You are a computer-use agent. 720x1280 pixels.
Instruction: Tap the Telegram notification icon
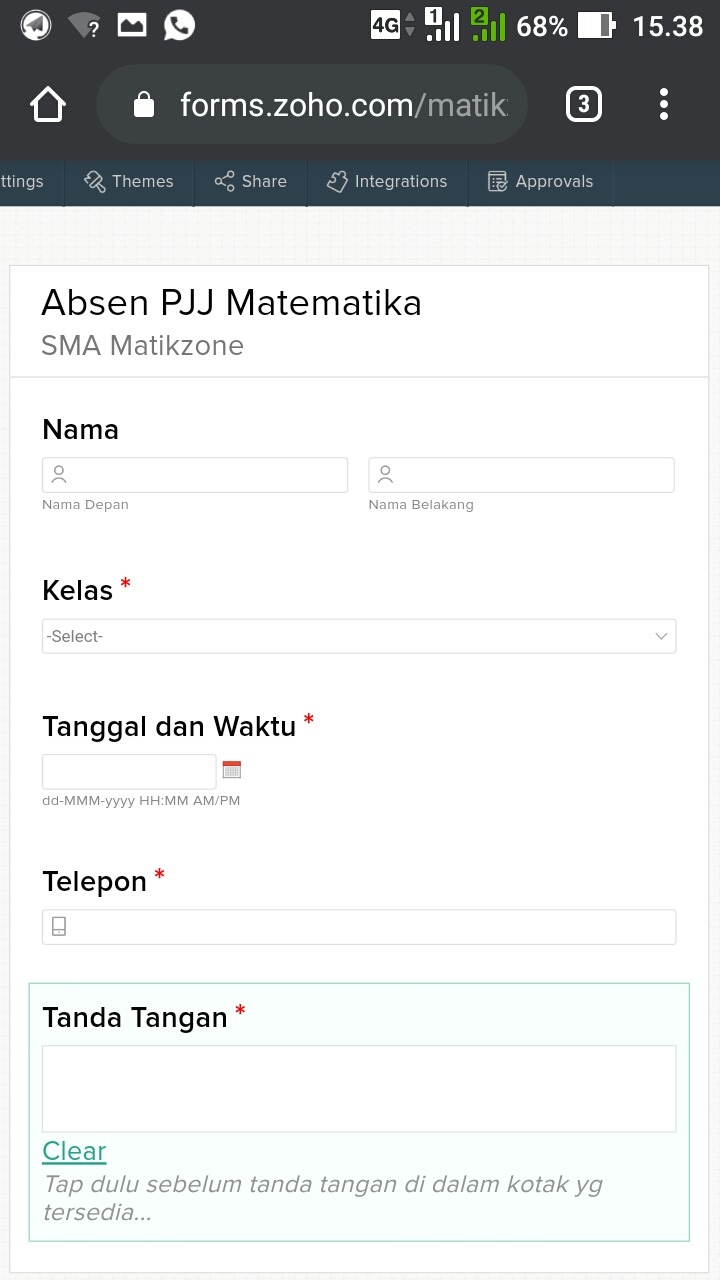click(36, 26)
